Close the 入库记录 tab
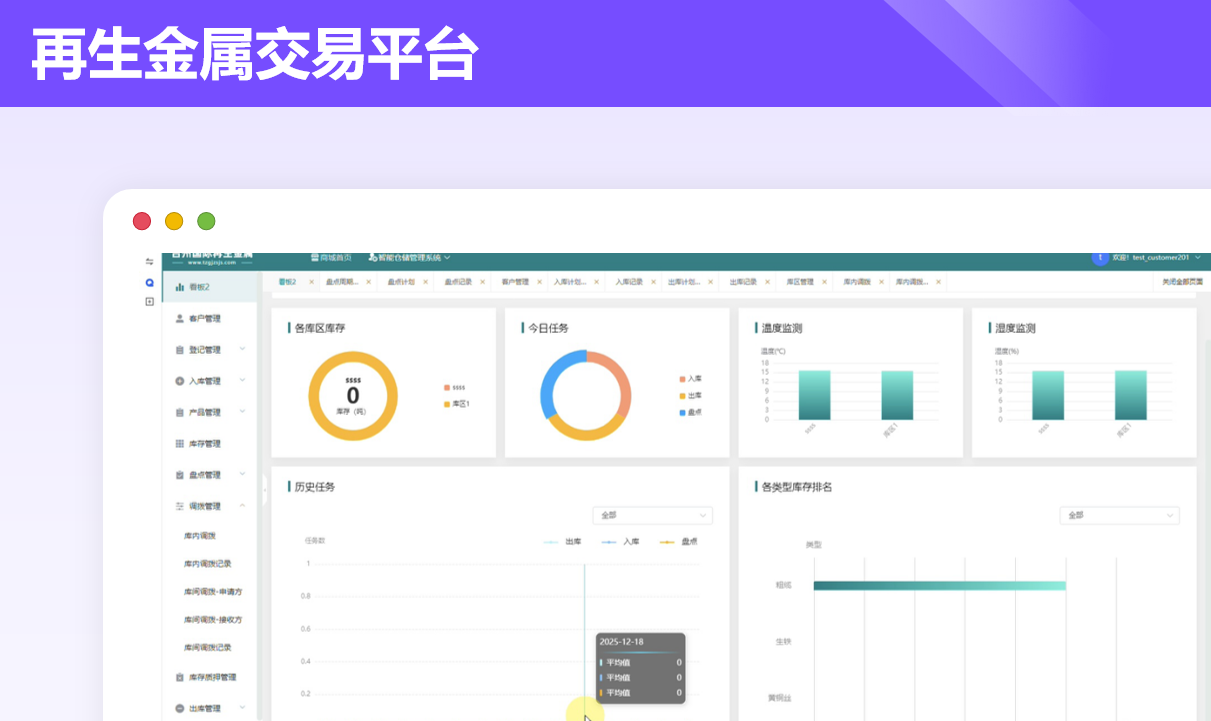Image resolution: width=1211 pixels, height=721 pixels. point(654,282)
